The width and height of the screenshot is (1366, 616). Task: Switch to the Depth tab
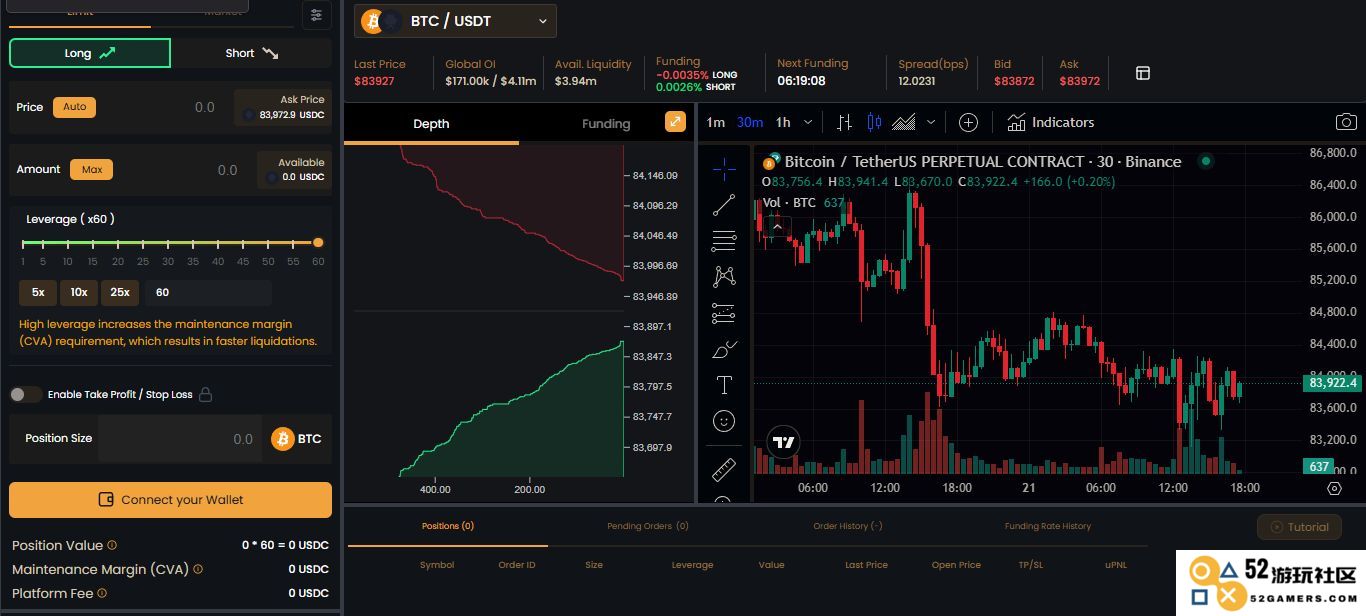(431, 124)
